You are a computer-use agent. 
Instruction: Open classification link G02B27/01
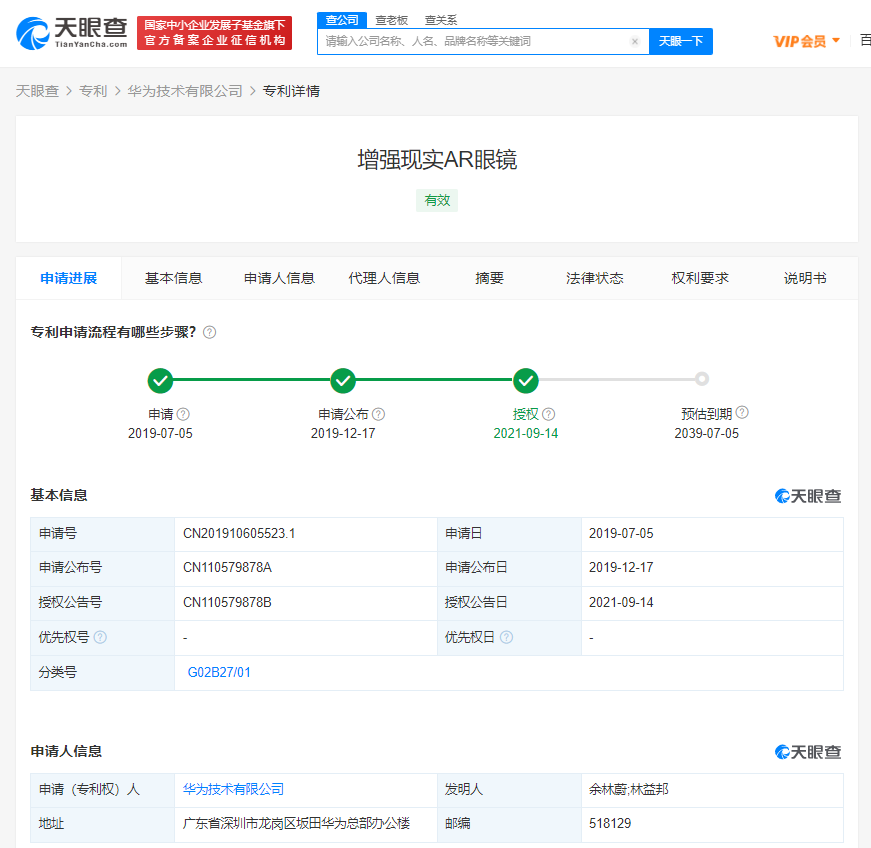pos(219,673)
